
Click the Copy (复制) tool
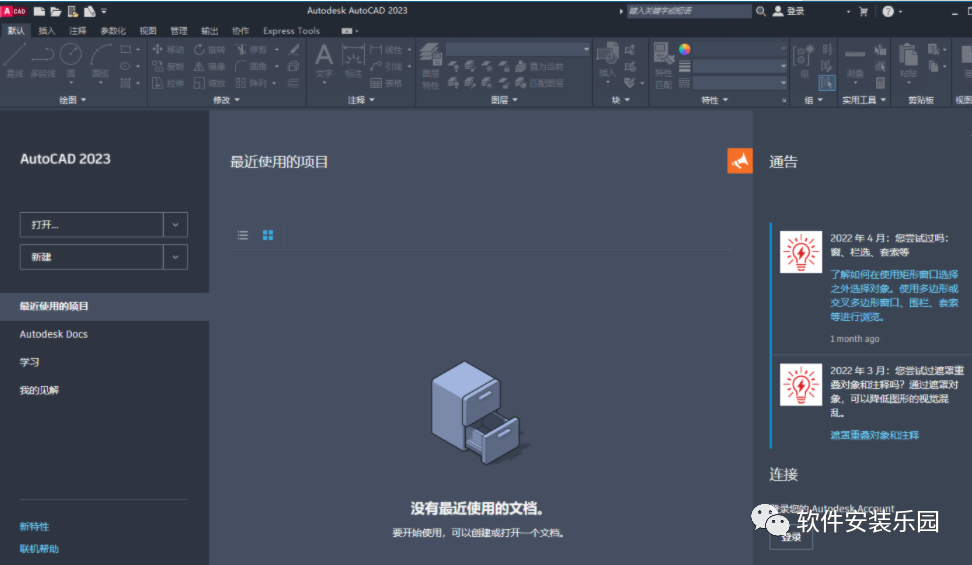[168, 66]
